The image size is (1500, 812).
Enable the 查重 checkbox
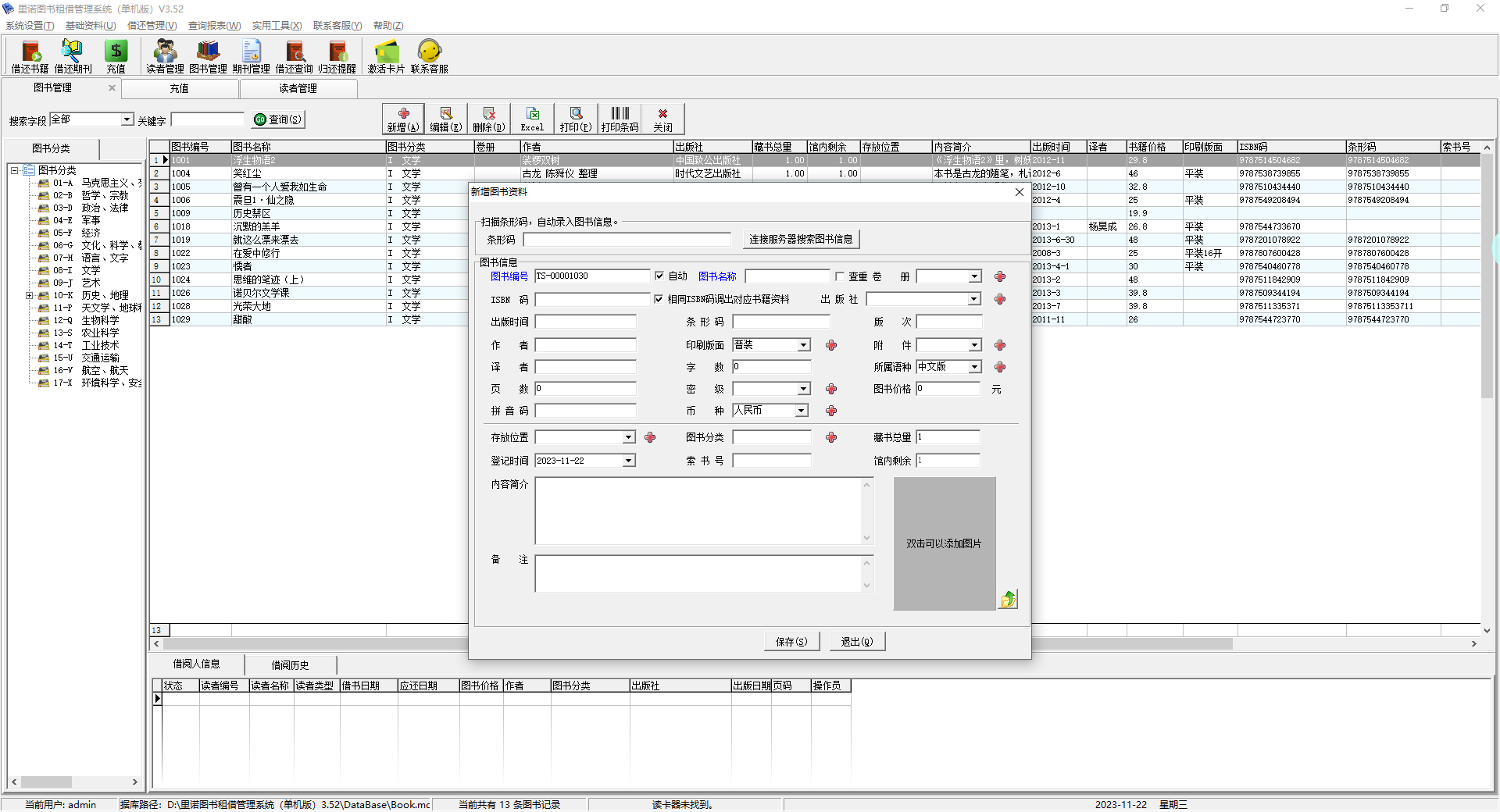point(840,276)
